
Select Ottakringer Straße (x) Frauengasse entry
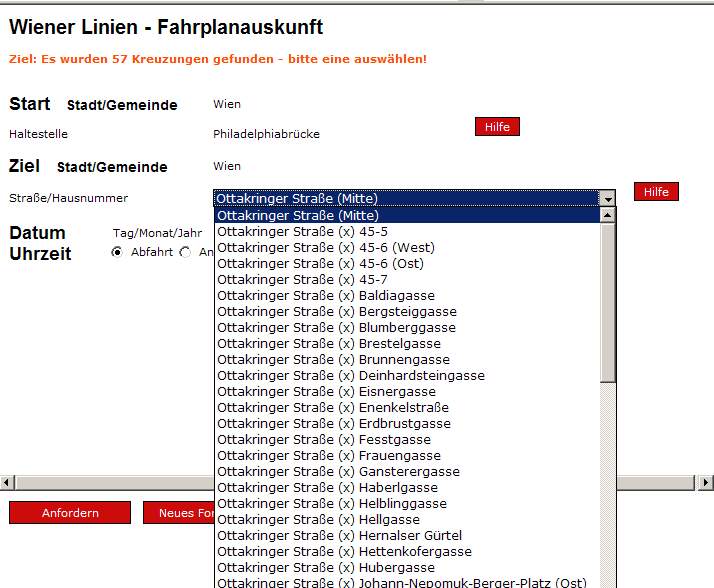click(x=329, y=455)
